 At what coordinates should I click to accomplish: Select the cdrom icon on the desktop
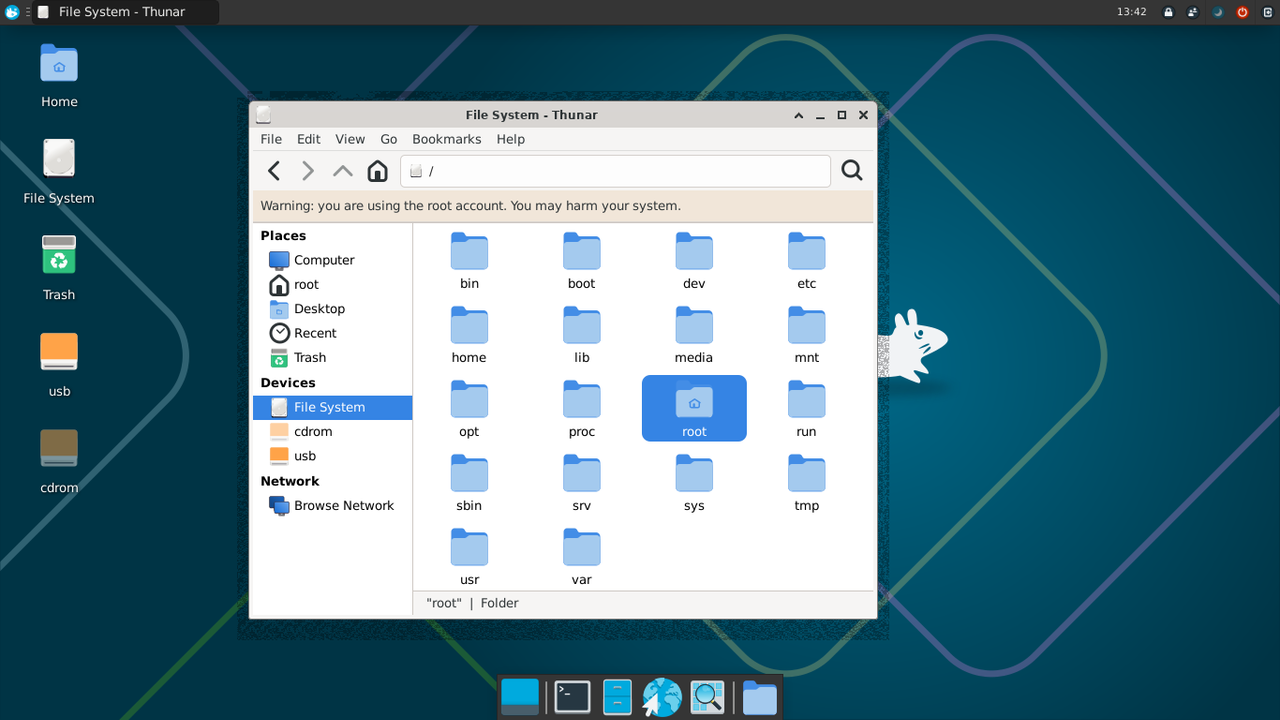pos(59,449)
